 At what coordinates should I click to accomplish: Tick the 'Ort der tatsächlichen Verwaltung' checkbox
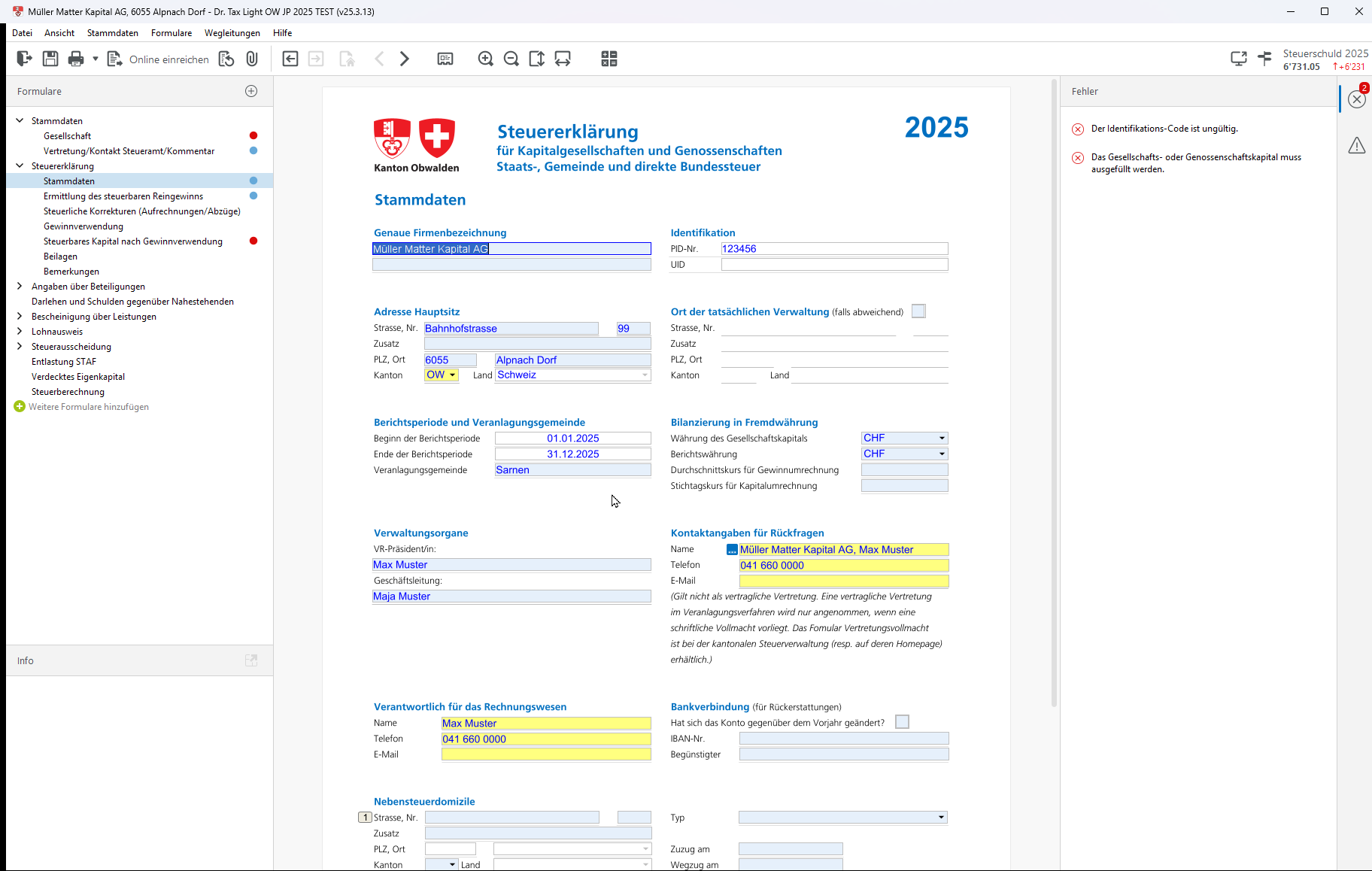click(x=918, y=311)
